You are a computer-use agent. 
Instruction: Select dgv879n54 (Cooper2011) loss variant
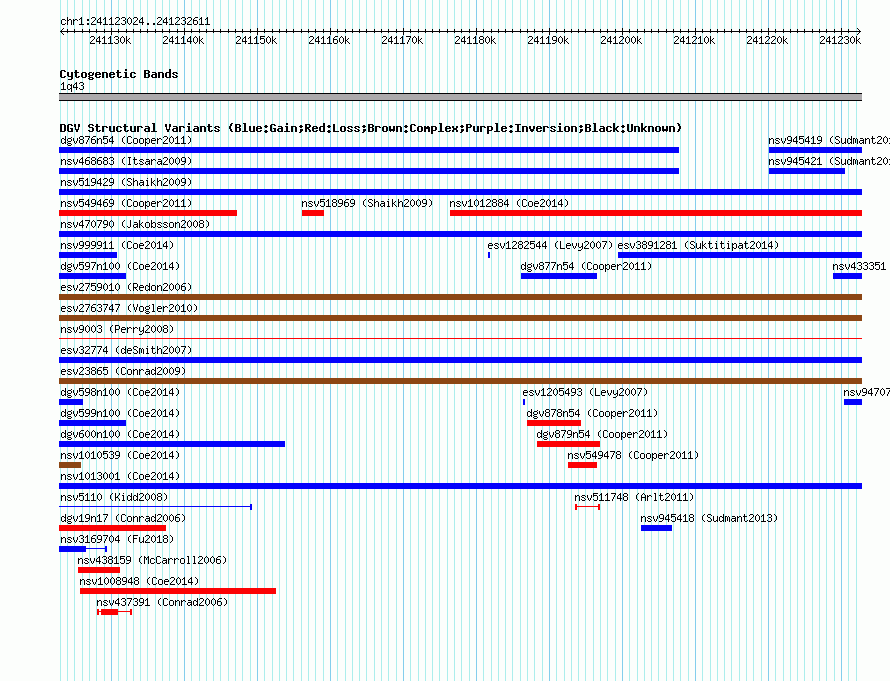tap(568, 444)
